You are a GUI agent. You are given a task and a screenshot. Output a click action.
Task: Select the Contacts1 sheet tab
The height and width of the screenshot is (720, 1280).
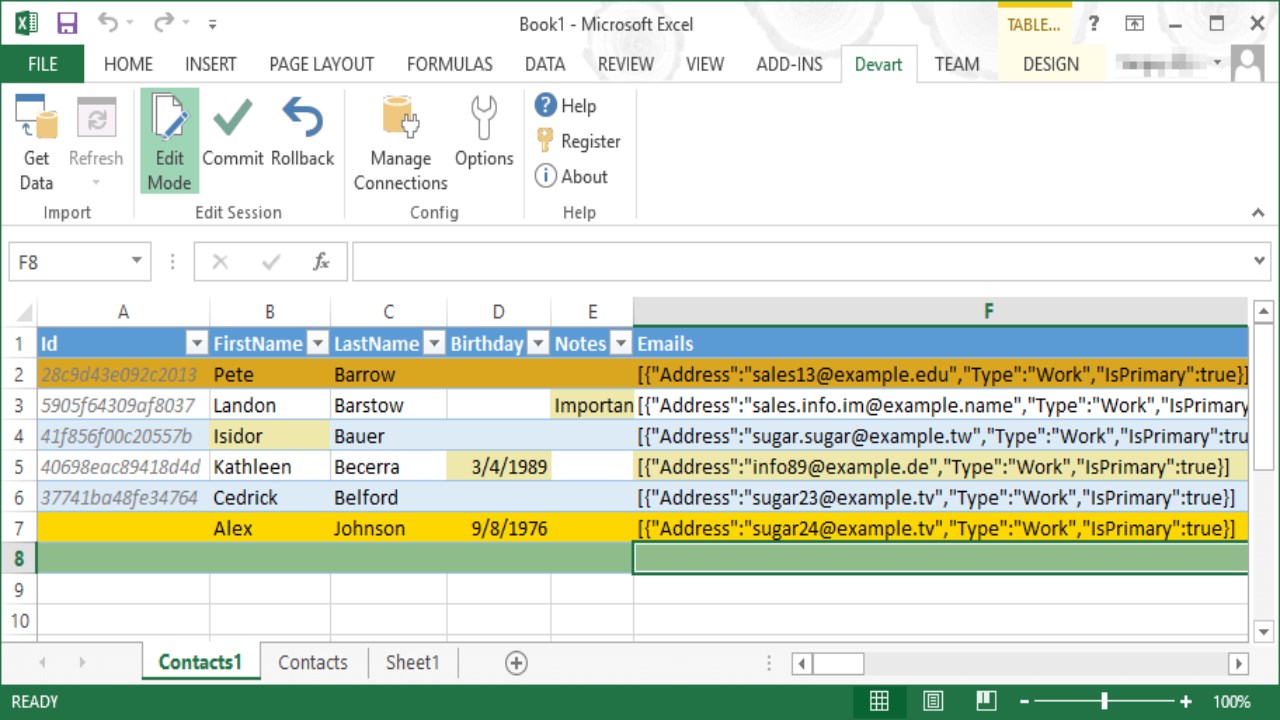[200, 662]
